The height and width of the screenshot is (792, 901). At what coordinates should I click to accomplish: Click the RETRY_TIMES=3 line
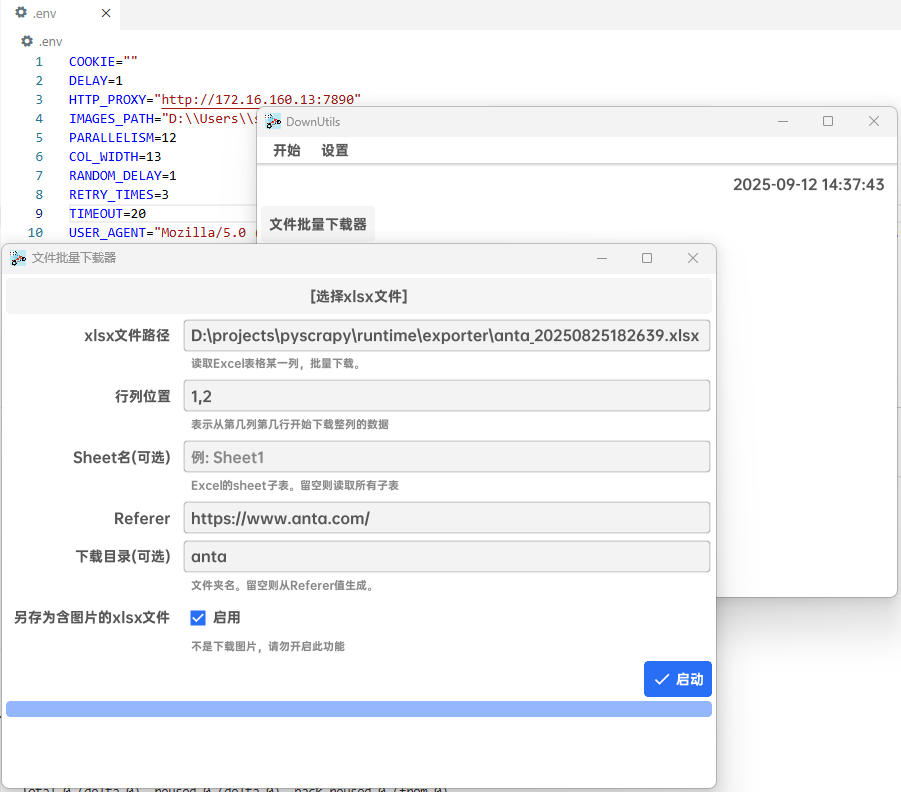pyautogui.click(x=119, y=194)
